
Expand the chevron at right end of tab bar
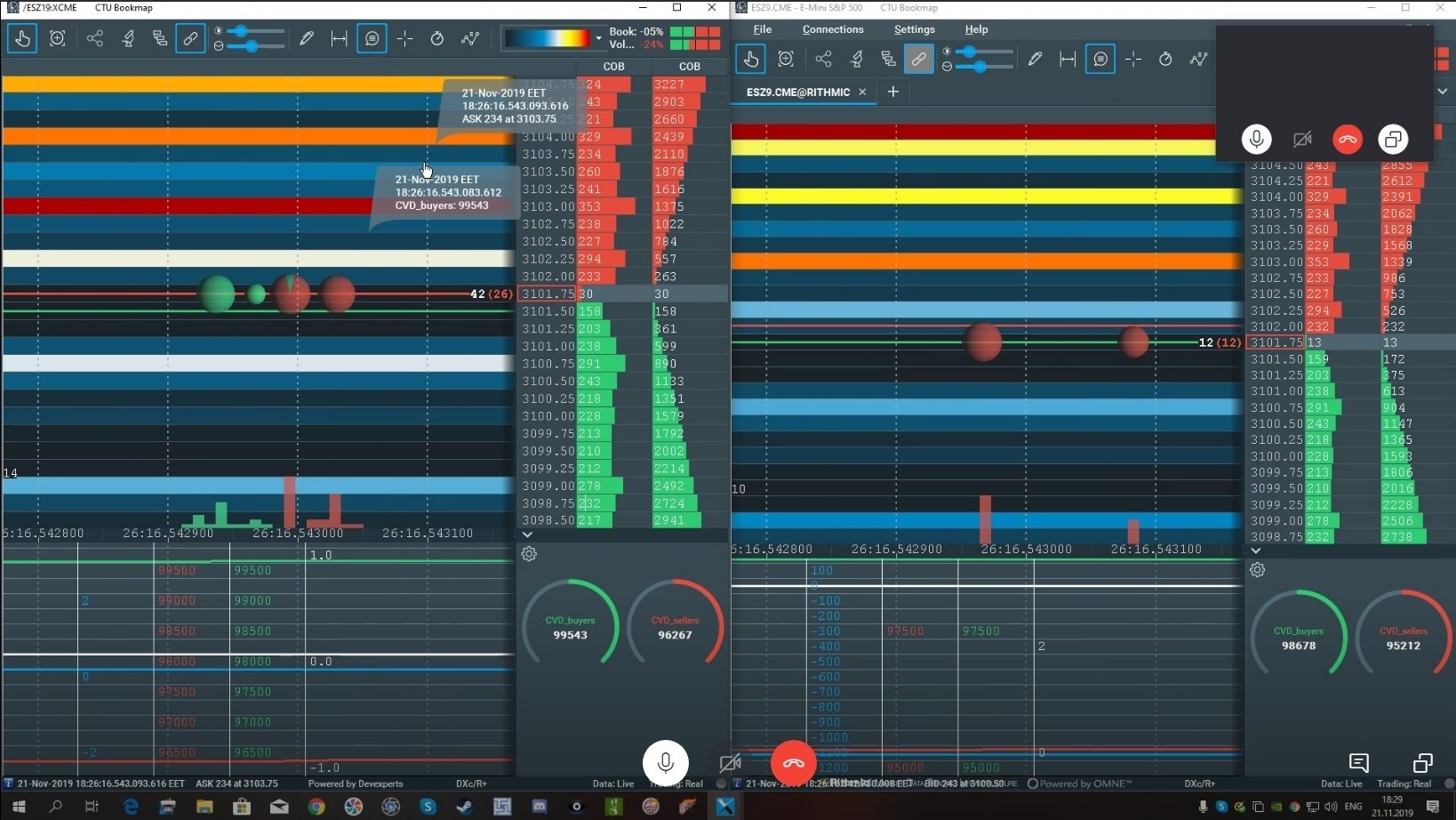click(x=1443, y=92)
